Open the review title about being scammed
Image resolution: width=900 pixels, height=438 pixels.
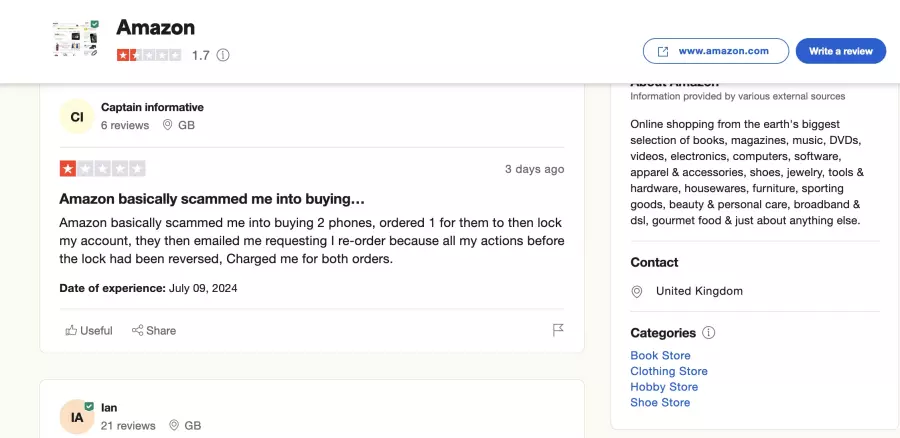click(212, 199)
